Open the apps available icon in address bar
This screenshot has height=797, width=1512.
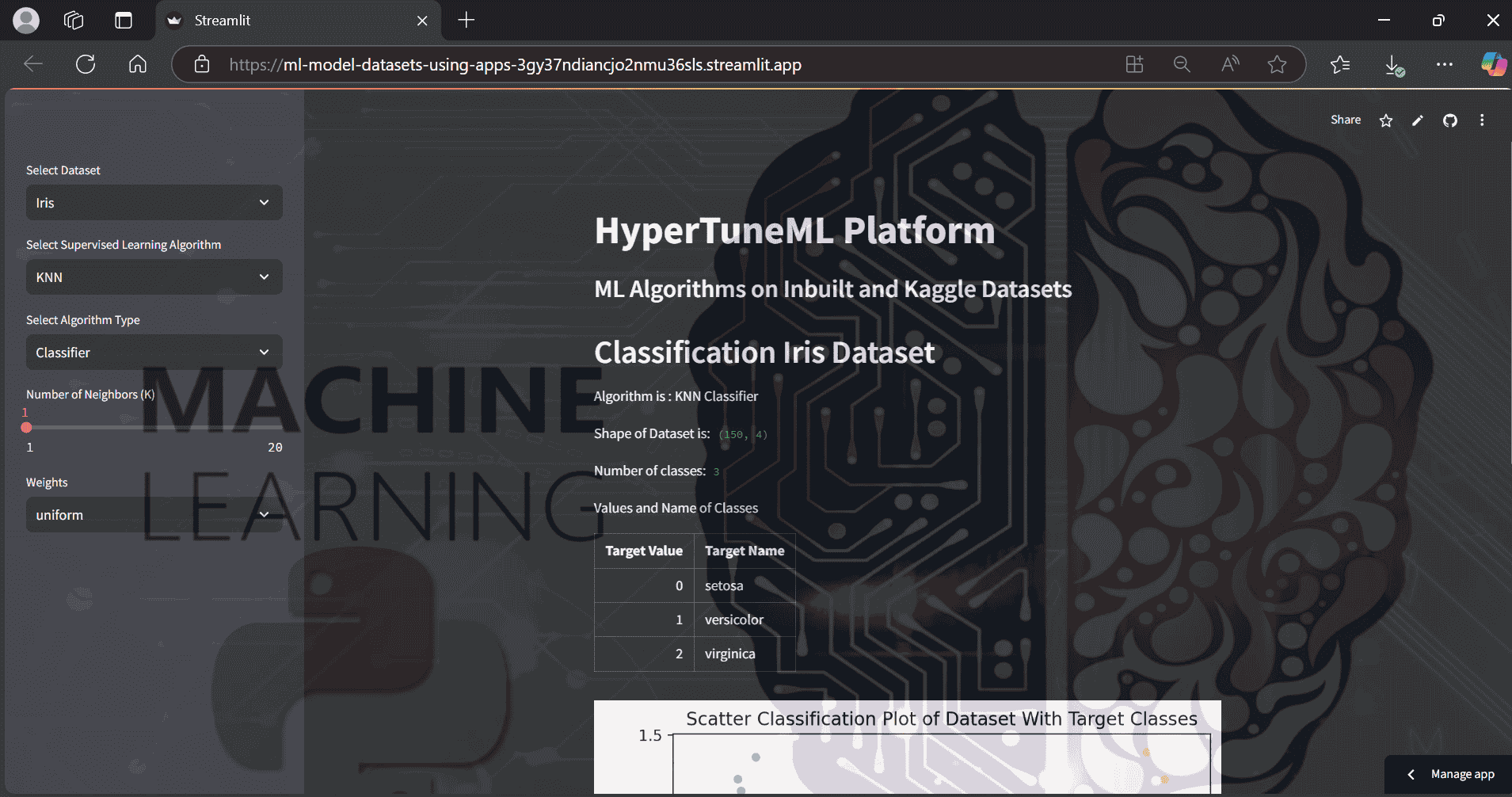[1134, 64]
